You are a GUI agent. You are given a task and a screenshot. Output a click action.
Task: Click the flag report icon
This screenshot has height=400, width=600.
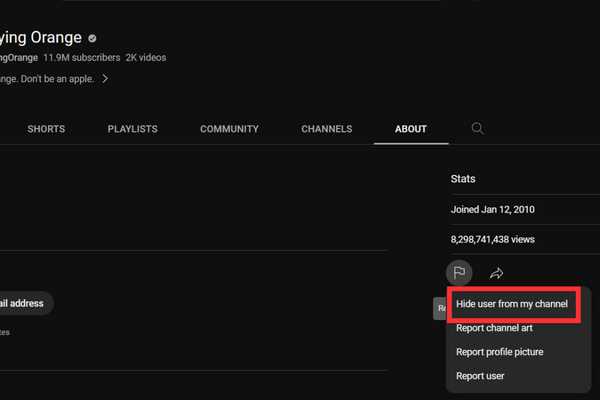[x=459, y=273]
